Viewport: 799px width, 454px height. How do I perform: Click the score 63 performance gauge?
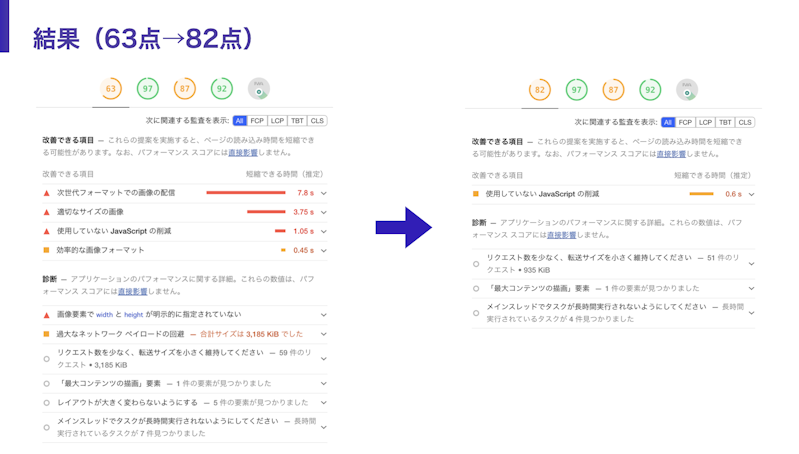click(110, 89)
